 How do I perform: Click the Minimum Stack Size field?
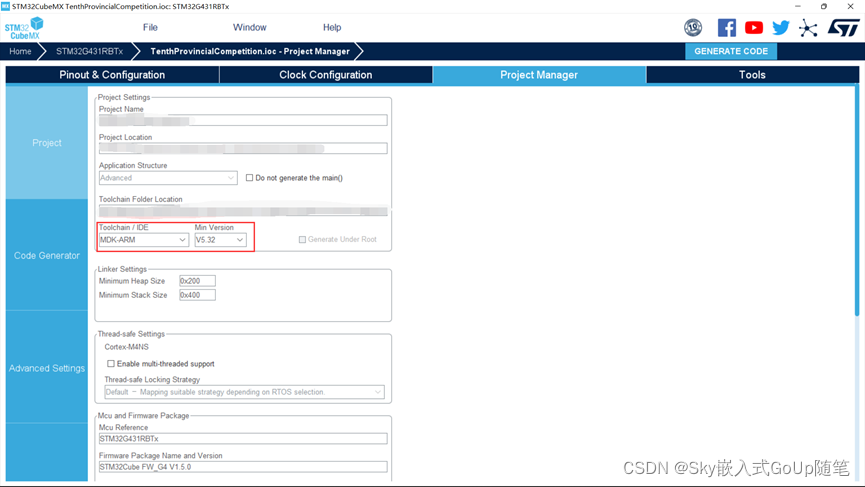click(197, 295)
